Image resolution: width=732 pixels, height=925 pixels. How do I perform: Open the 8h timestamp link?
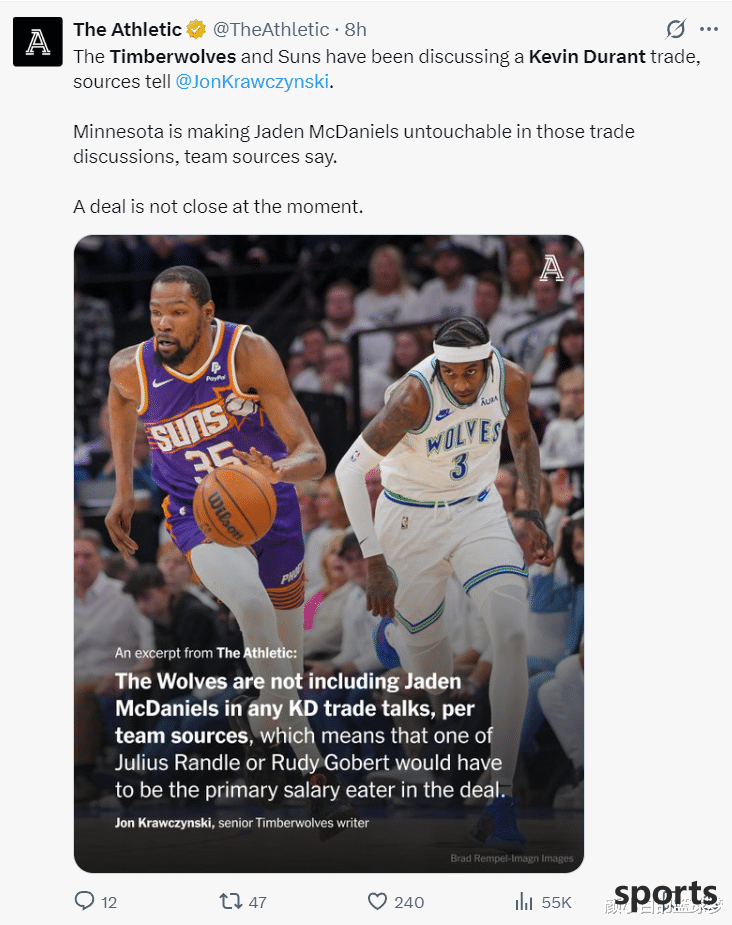pyautogui.click(x=355, y=29)
